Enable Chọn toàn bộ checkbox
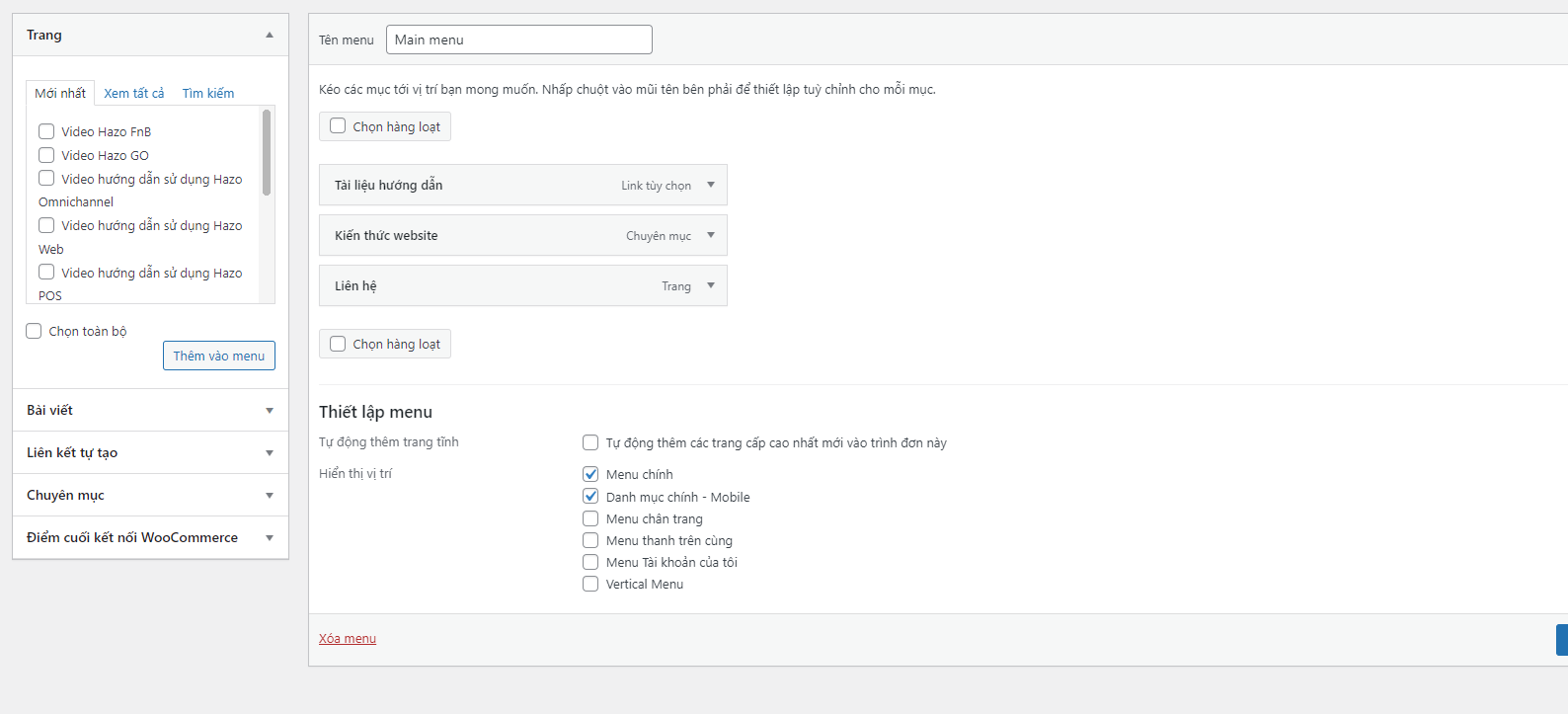The height and width of the screenshot is (714, 1568). point(34,331)
